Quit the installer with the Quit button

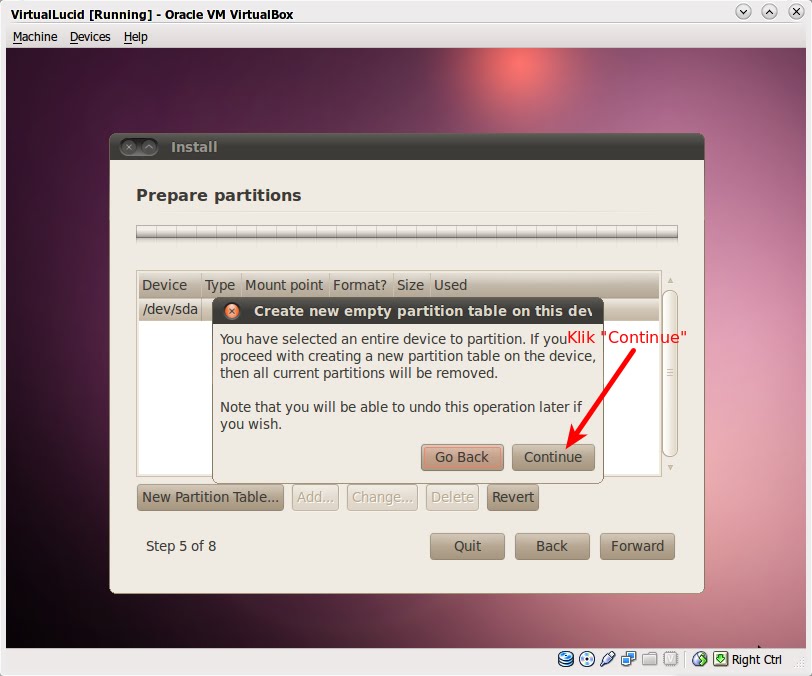click(467, 546)
